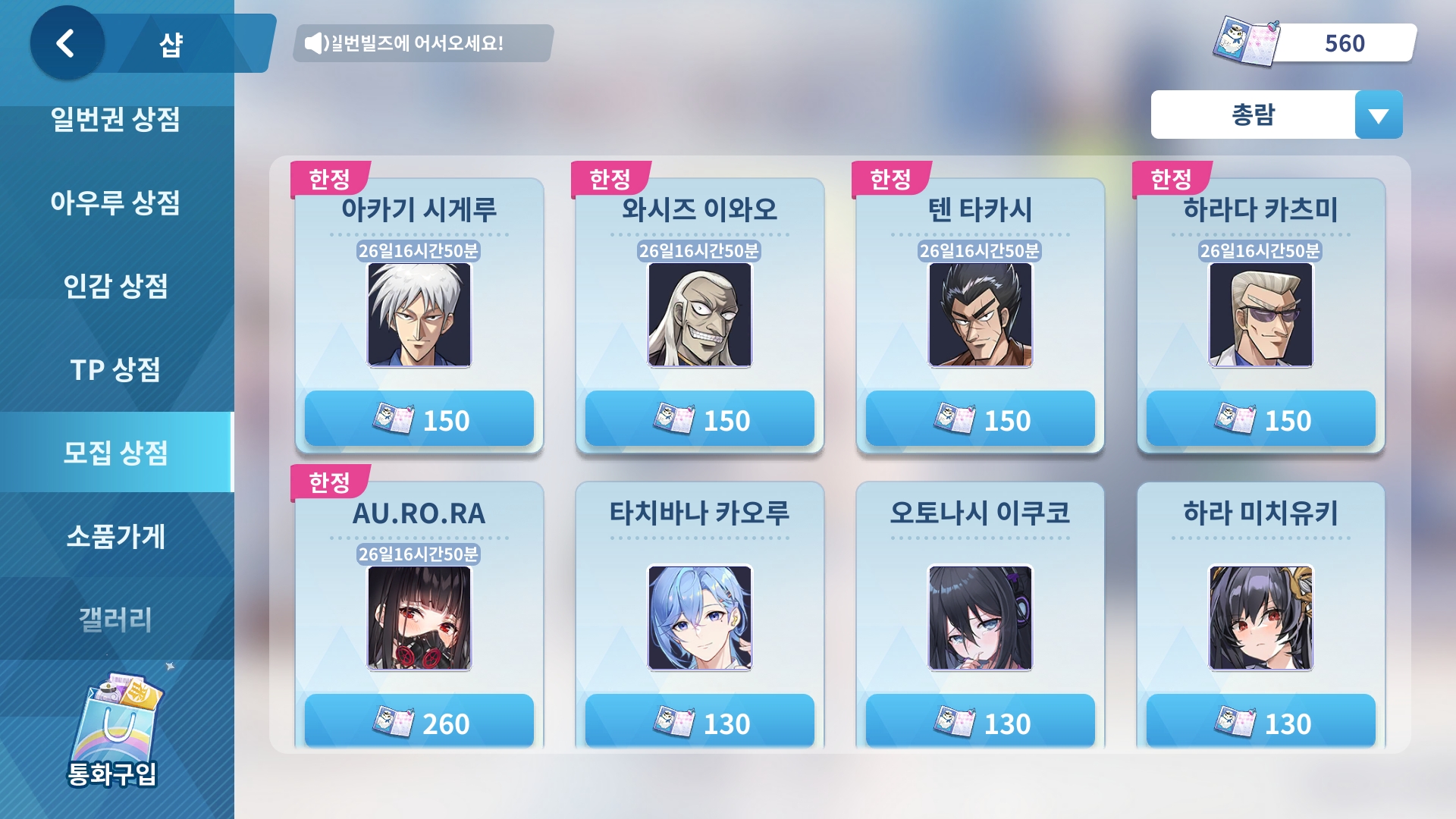This screenshot has width=1456, height=819.
Task: Expand the 총람 dropdown arrow
Action: [1379, 115]
